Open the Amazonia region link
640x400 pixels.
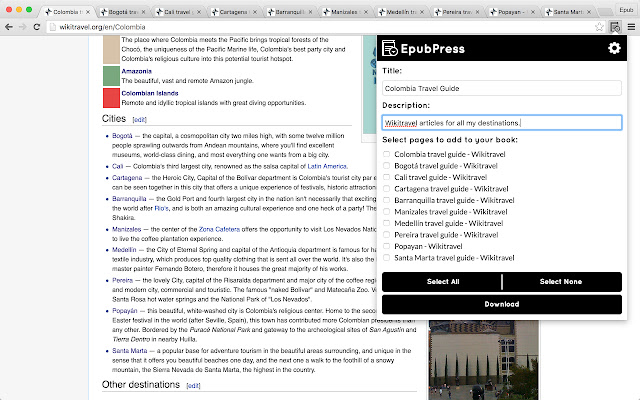[x=136, y=72]
